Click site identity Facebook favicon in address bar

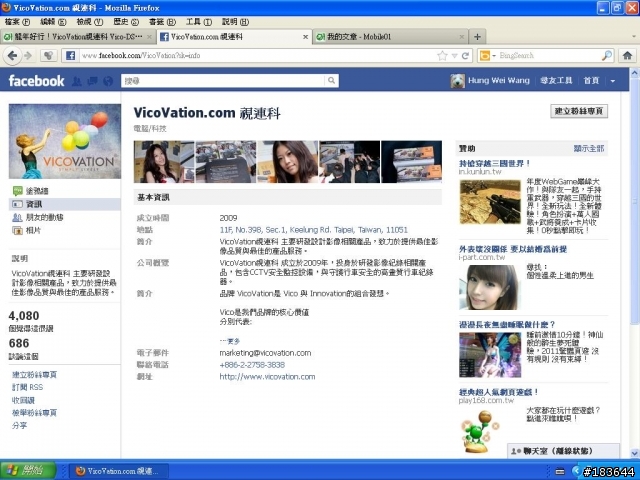[x=70, y=56]
